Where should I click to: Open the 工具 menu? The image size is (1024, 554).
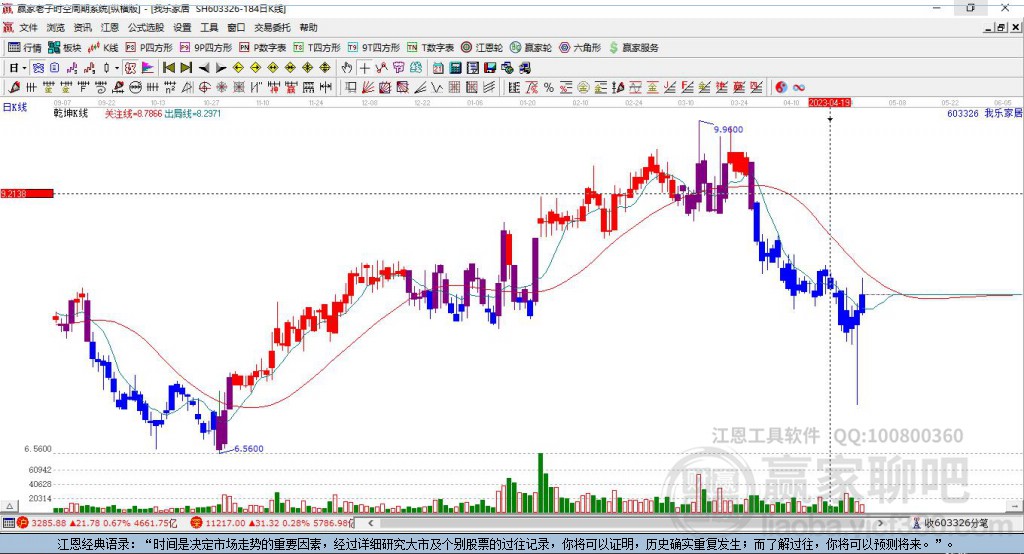coord(209,27)
